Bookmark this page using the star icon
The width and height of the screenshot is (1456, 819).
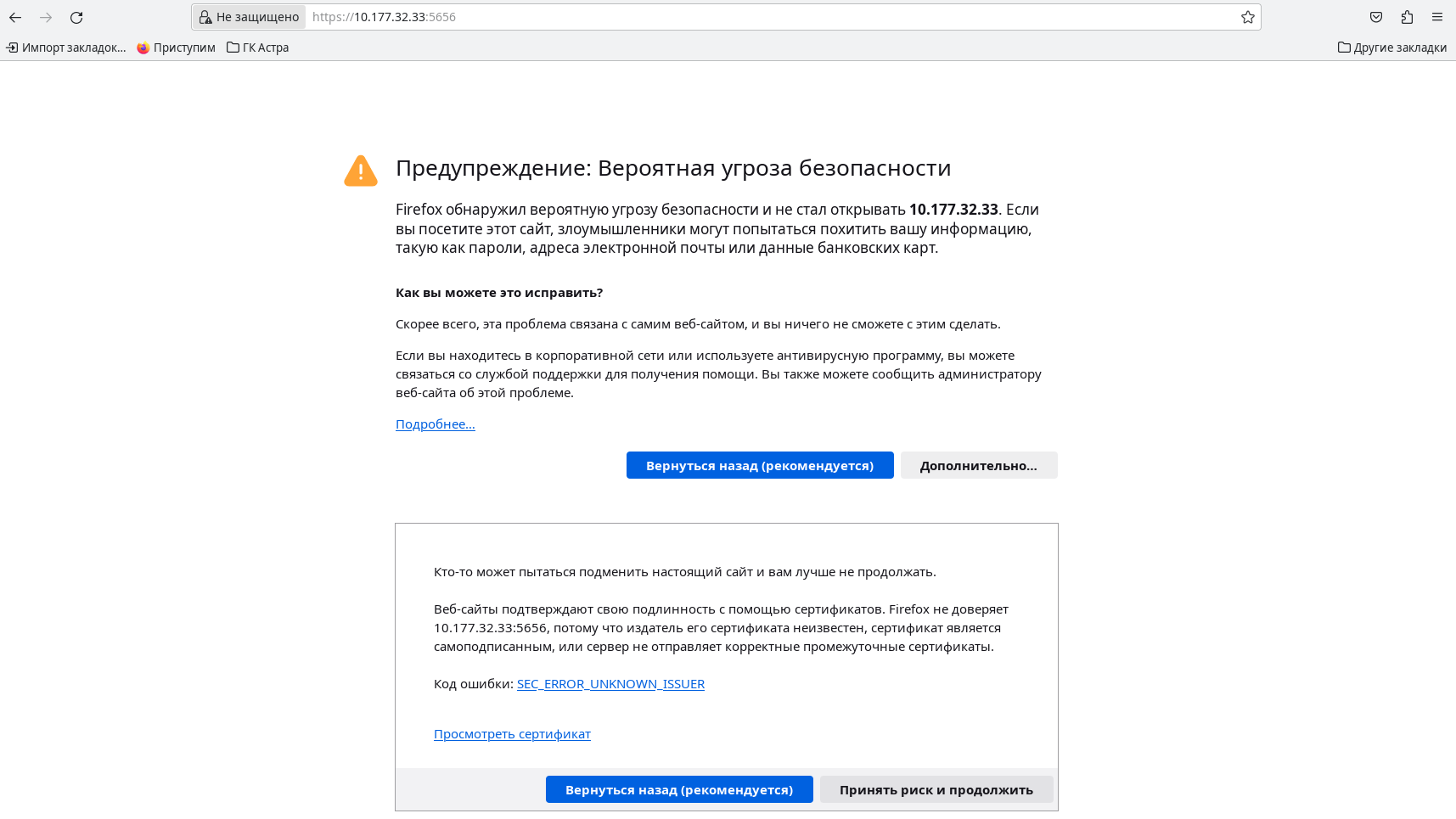(x=1247, y=16)
